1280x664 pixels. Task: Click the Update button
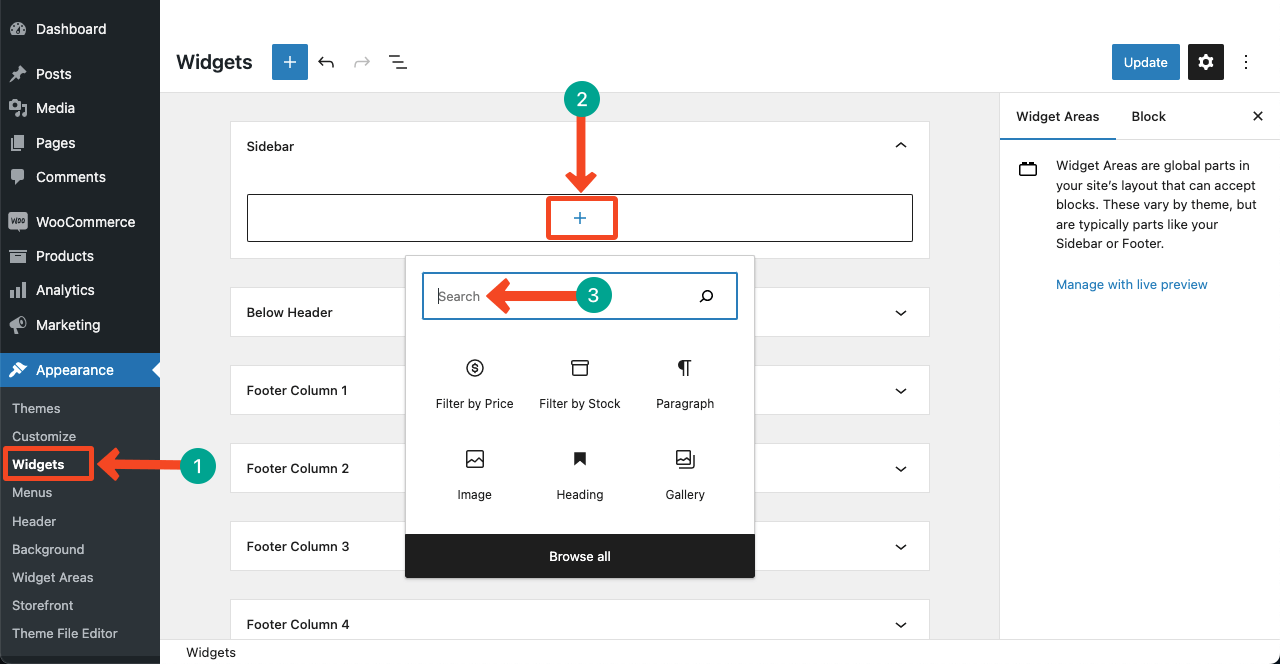[1145, 62]
